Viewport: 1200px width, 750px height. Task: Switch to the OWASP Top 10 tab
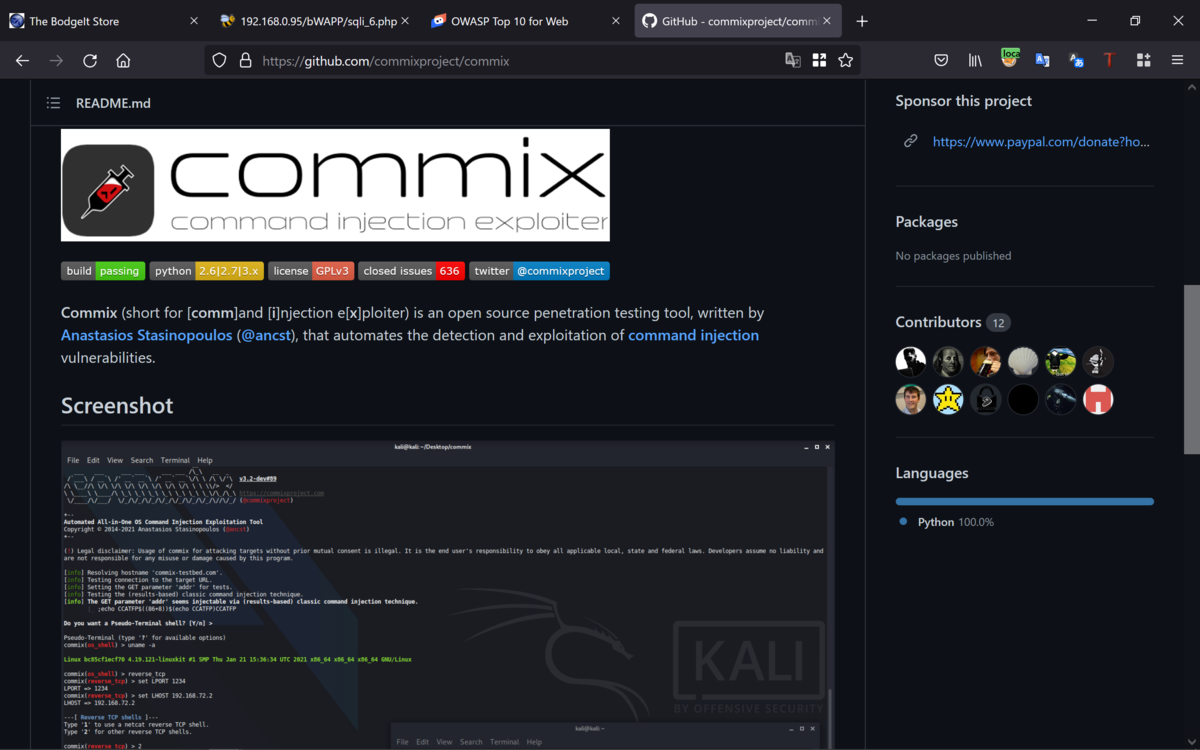point(500,20)
